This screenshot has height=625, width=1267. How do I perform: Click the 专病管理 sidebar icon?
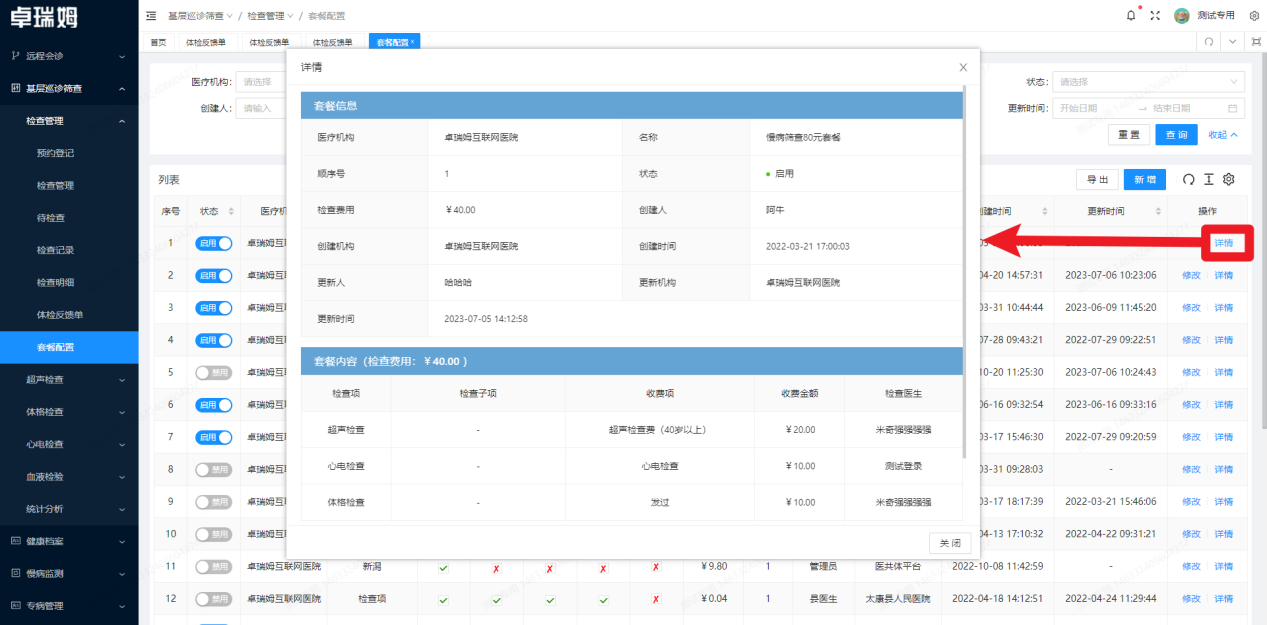[x=15, y=605]
